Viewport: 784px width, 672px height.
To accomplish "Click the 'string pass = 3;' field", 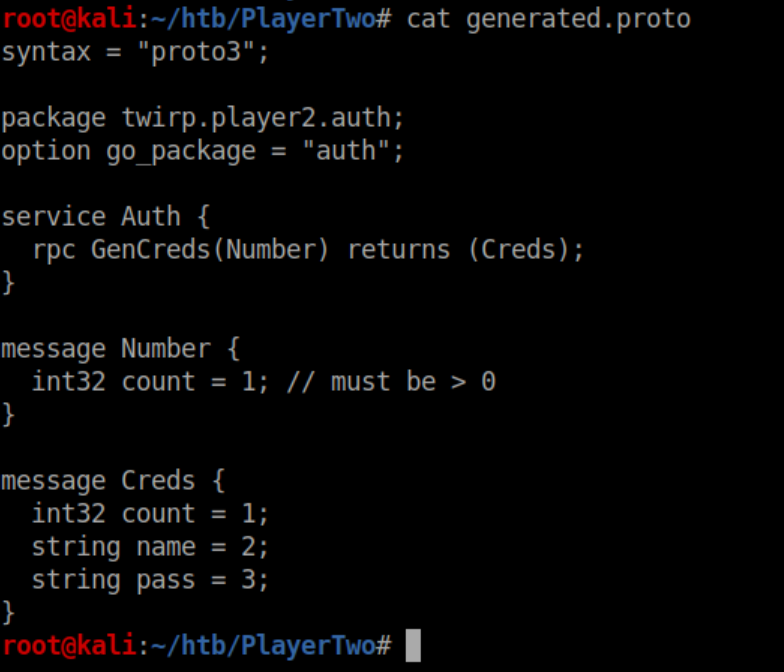I will pos(150,579).
